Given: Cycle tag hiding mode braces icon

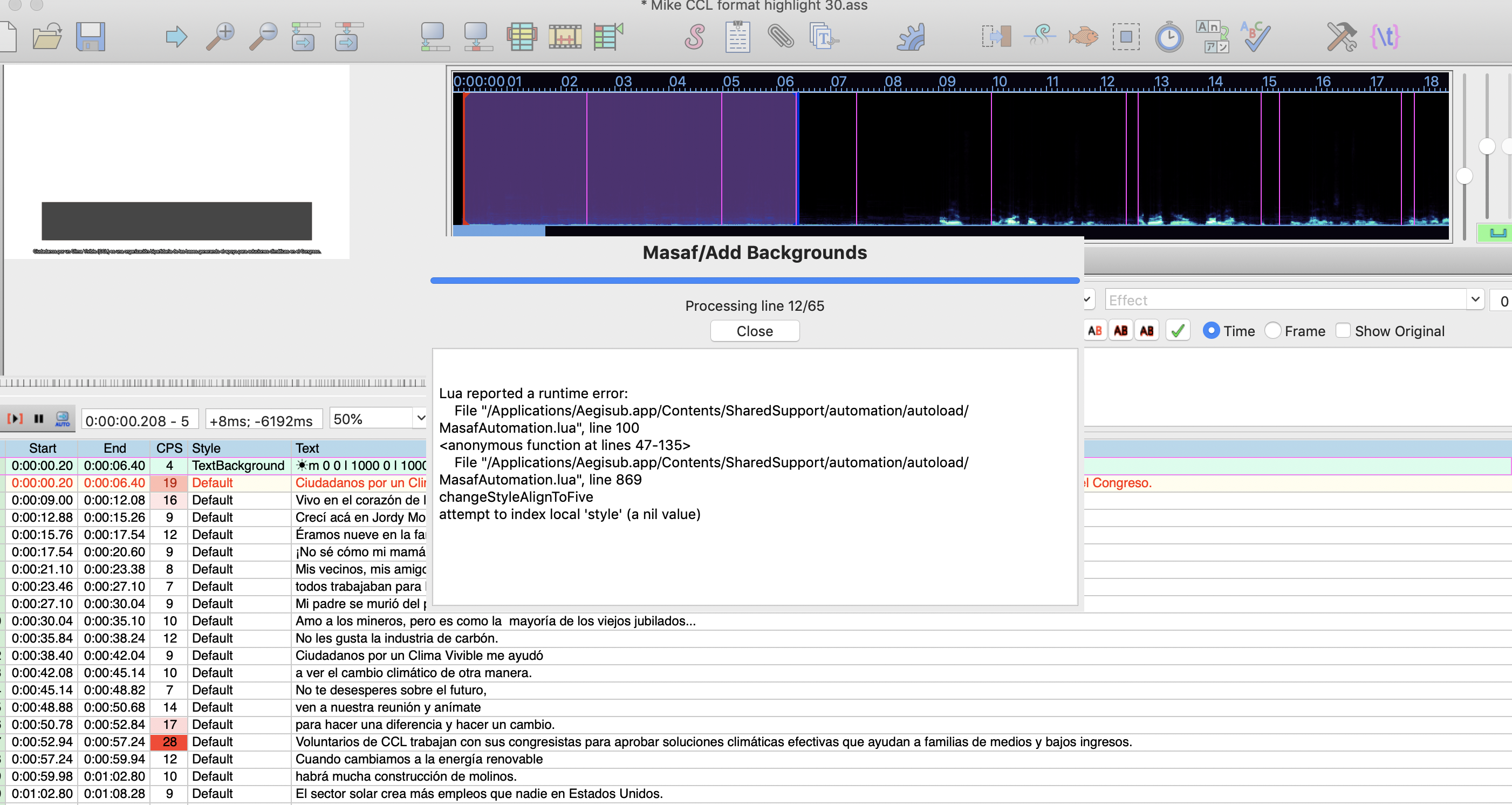Looking at the screenshot, I should click(x=1385, y=37).
